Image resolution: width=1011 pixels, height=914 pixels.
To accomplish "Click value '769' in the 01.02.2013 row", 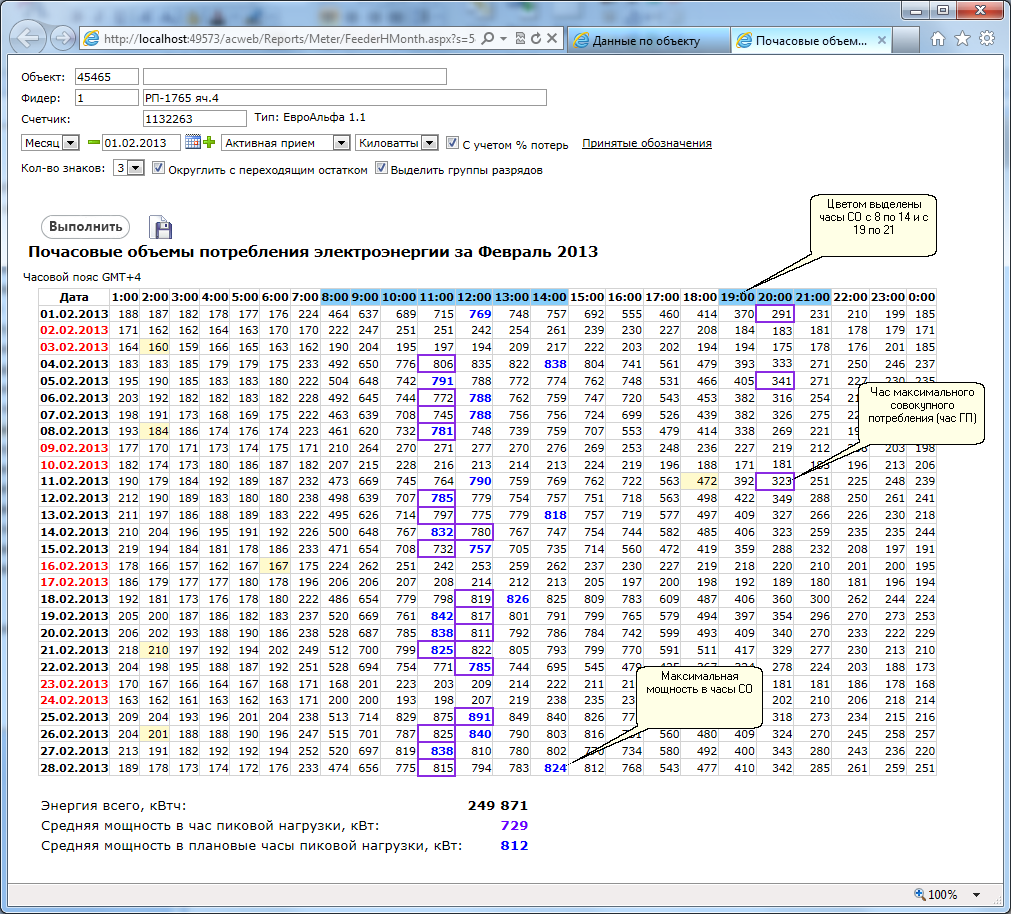I will [x=480, y=314].
